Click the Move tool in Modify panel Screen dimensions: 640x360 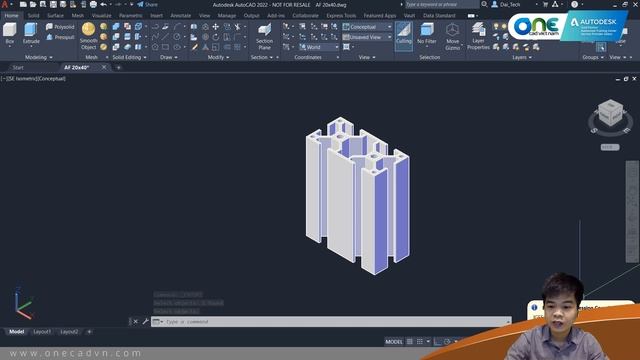[x=216, y=27]
